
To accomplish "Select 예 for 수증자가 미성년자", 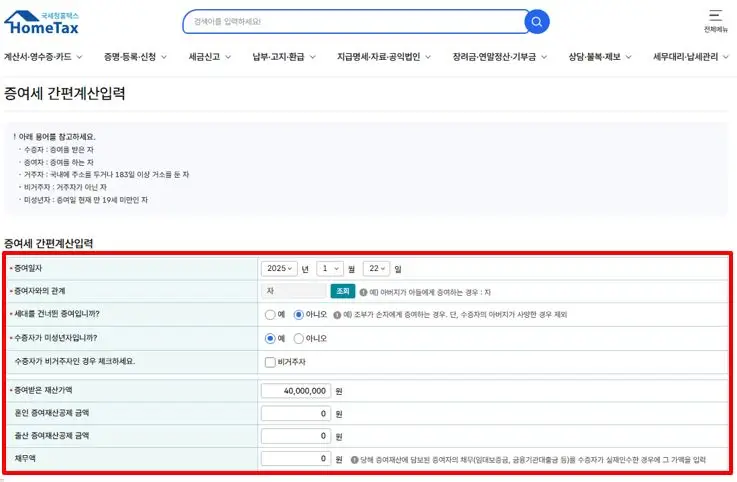I will pos(270,338).
